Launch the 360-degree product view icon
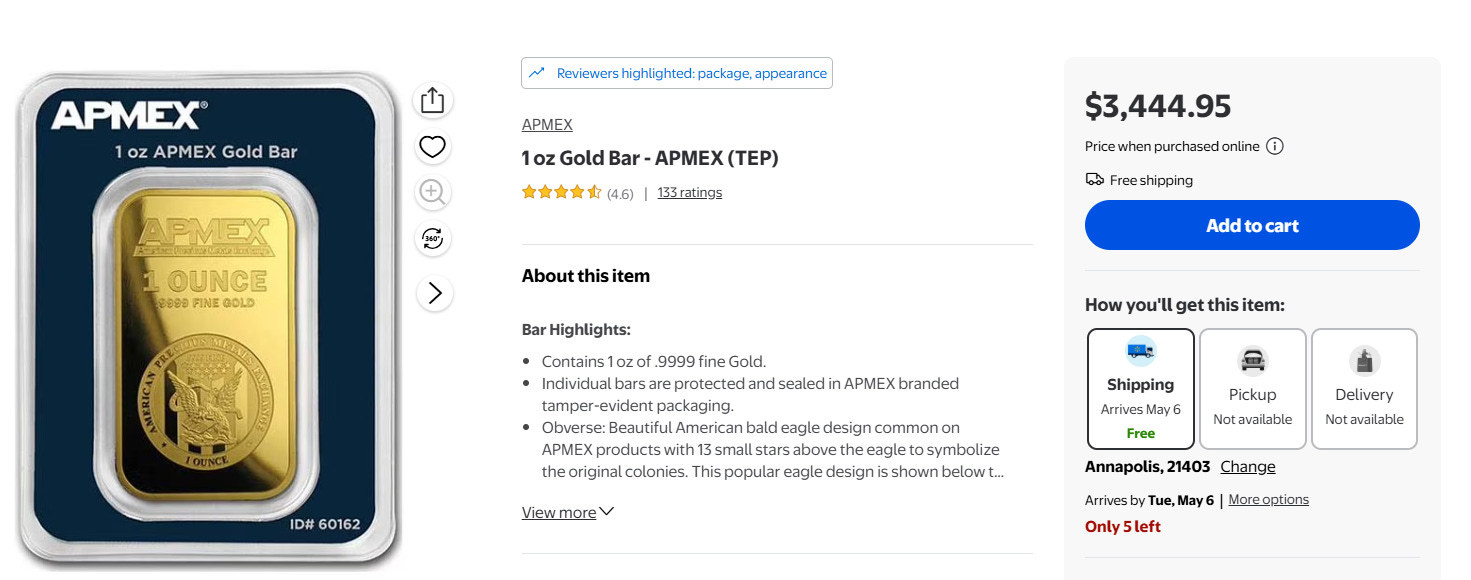 432,239
